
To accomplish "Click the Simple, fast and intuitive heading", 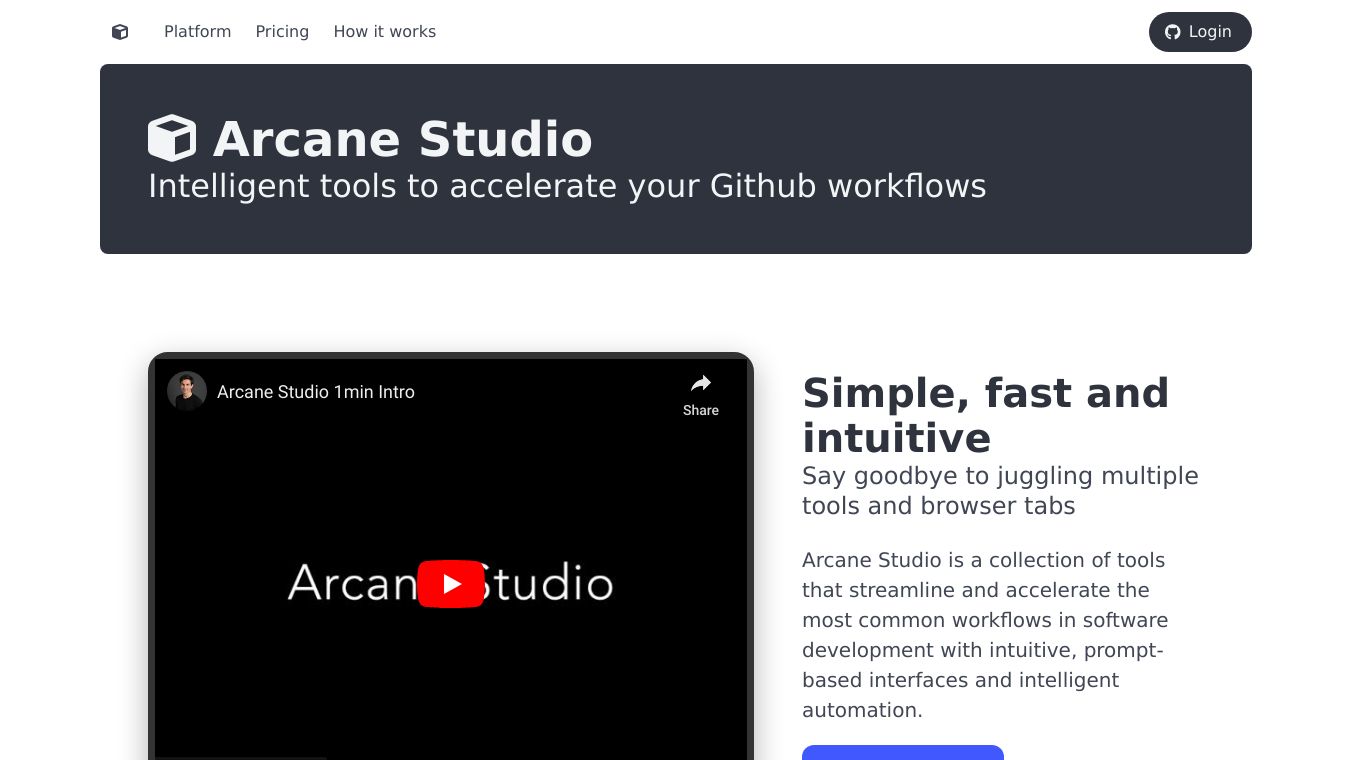I will point(985,415).
